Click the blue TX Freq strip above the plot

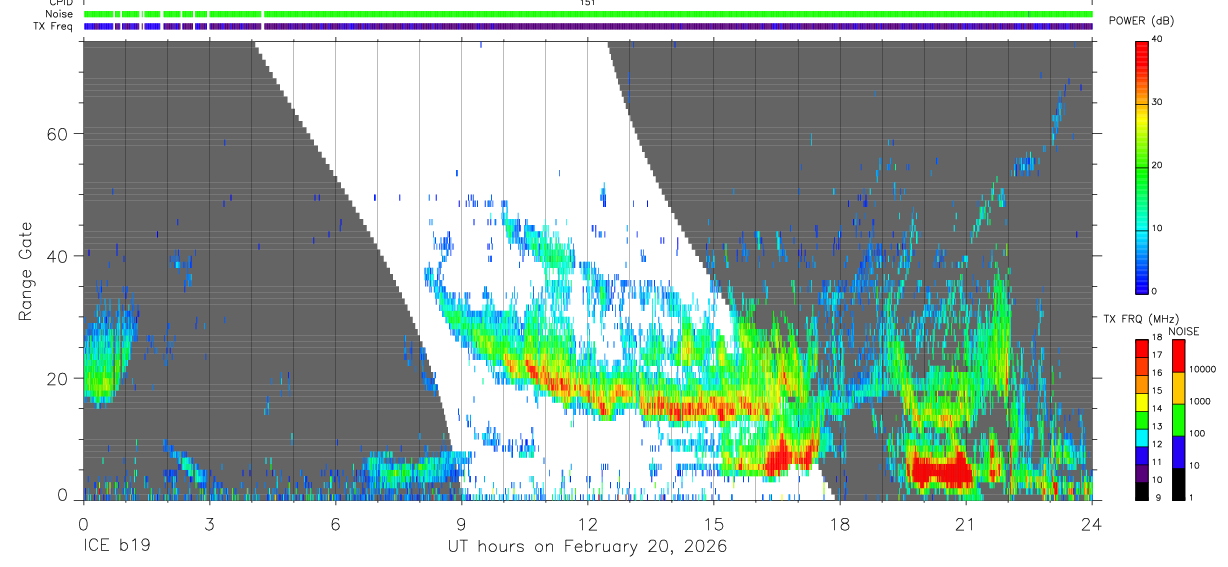pos(588,27)
